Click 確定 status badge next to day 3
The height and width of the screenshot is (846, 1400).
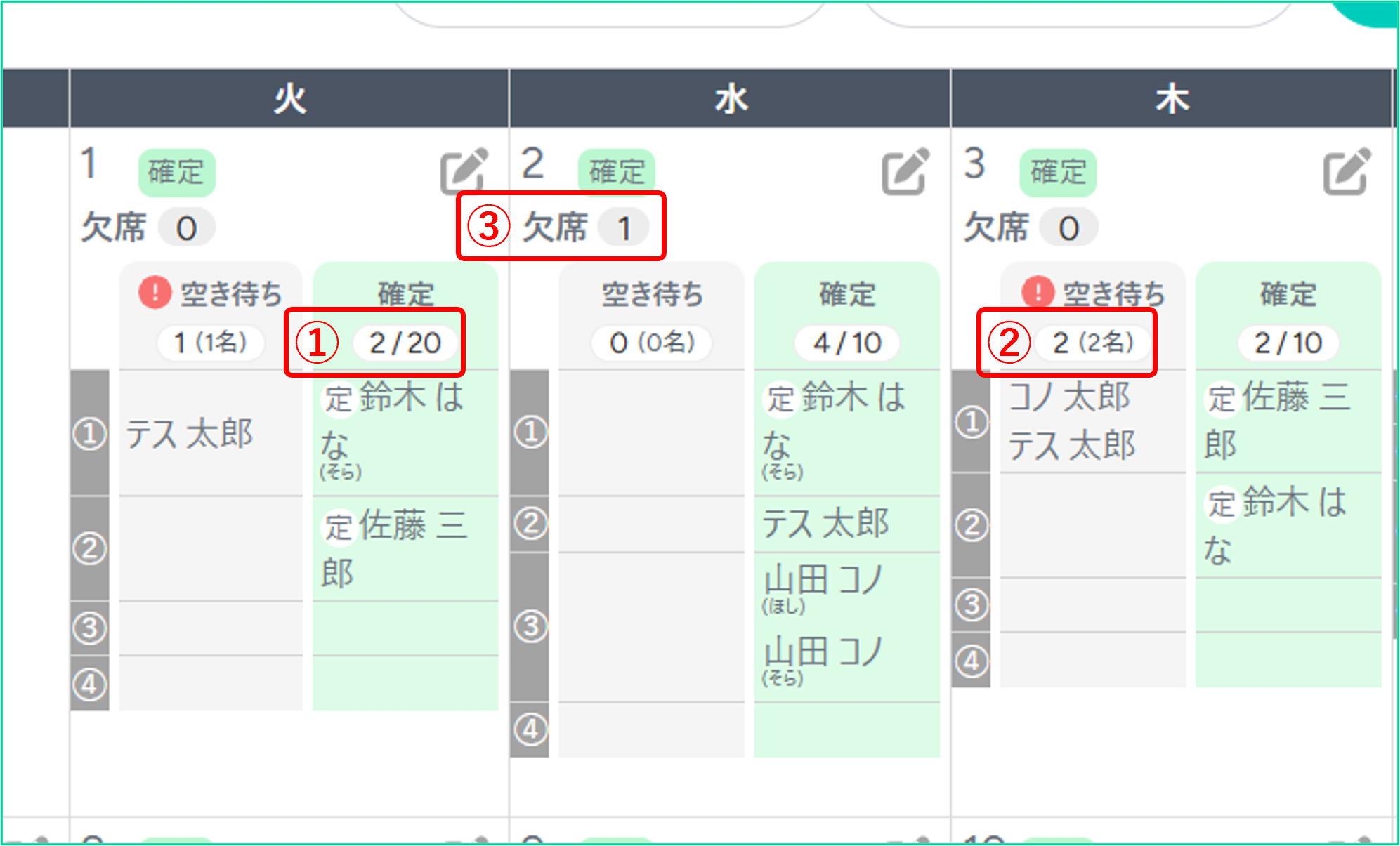[1058, 172]
